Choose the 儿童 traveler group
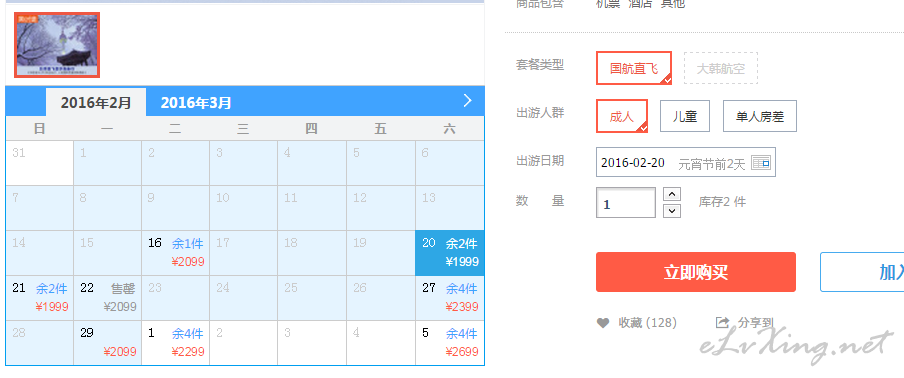Image resolution: width=904 pixels, height=378 pixels. click(685, 116)
